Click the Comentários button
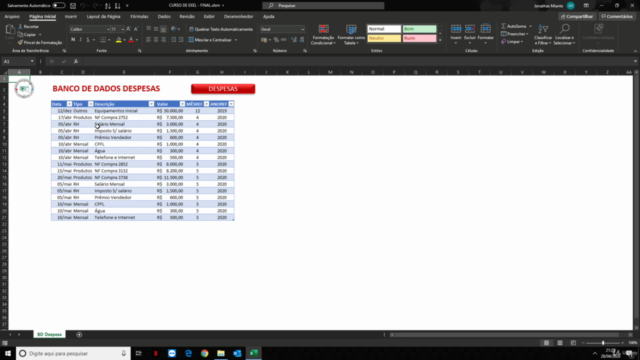The height and width of the screenshot is (360, 640). (617, 16)
